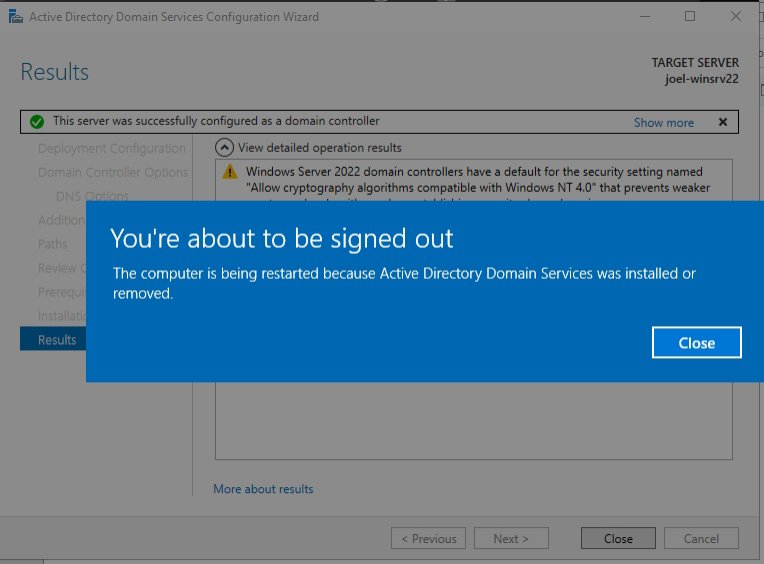Select the Domain Controller Options step
The image size is (764, 564).
coord(112,172)
